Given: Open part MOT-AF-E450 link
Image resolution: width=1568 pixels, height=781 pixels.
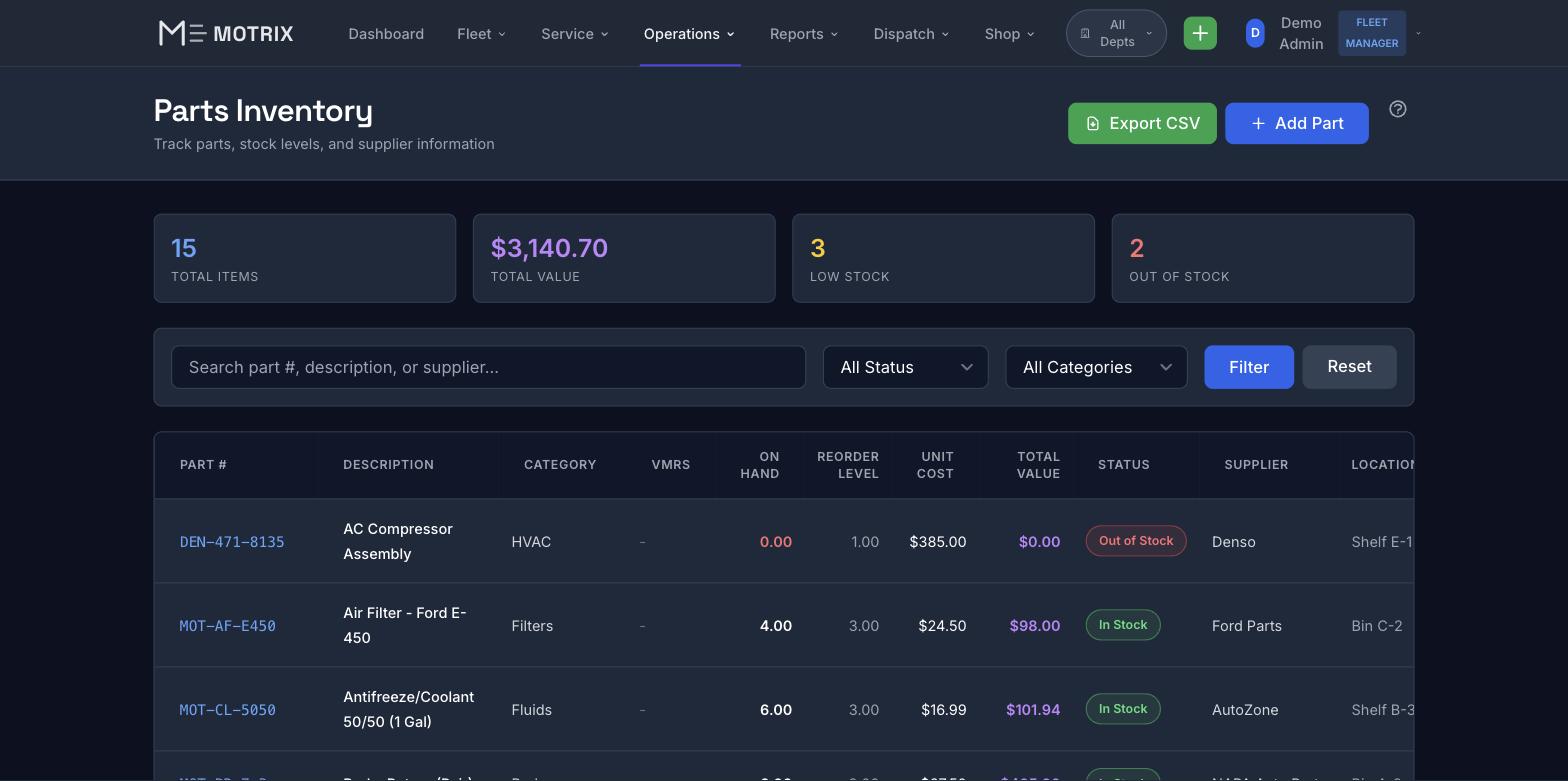Looking at the screenshot, I should pos(228,626).
